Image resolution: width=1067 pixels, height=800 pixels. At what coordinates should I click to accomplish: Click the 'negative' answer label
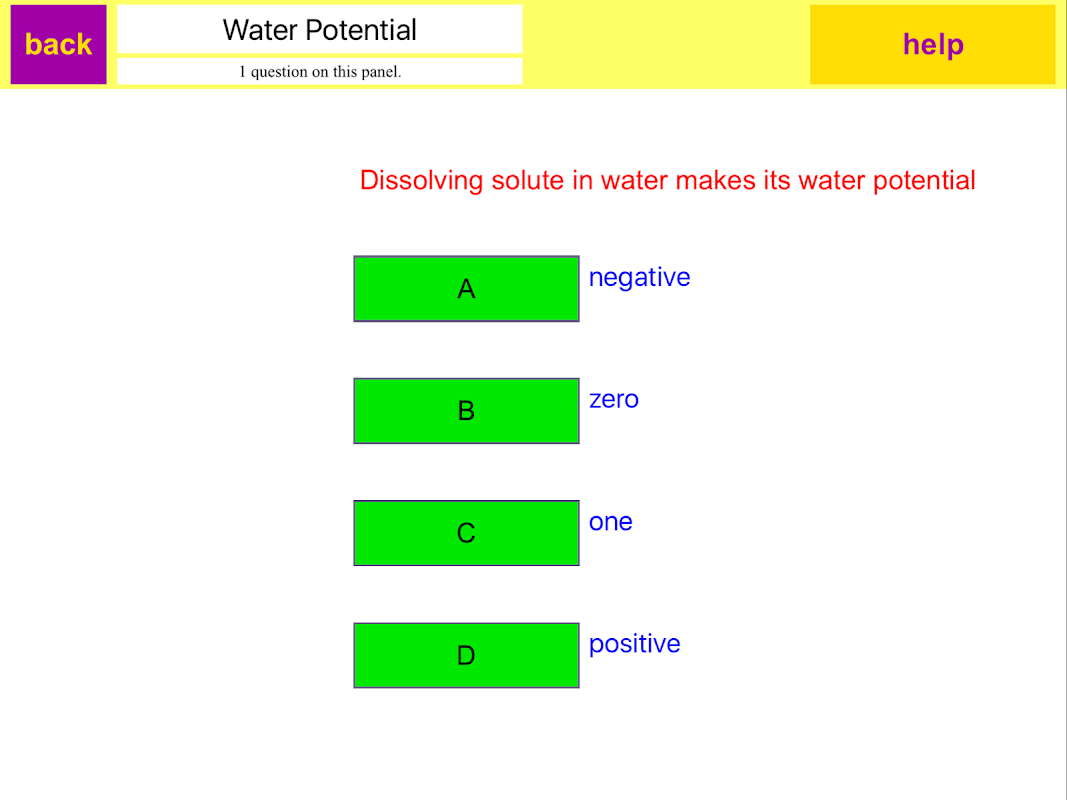tap(639, 277)
